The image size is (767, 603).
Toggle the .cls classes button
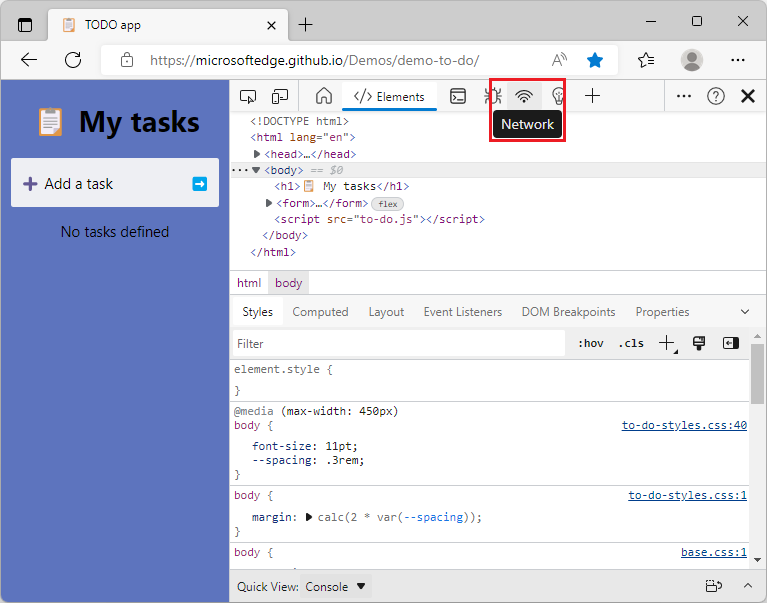click(631, 343)
